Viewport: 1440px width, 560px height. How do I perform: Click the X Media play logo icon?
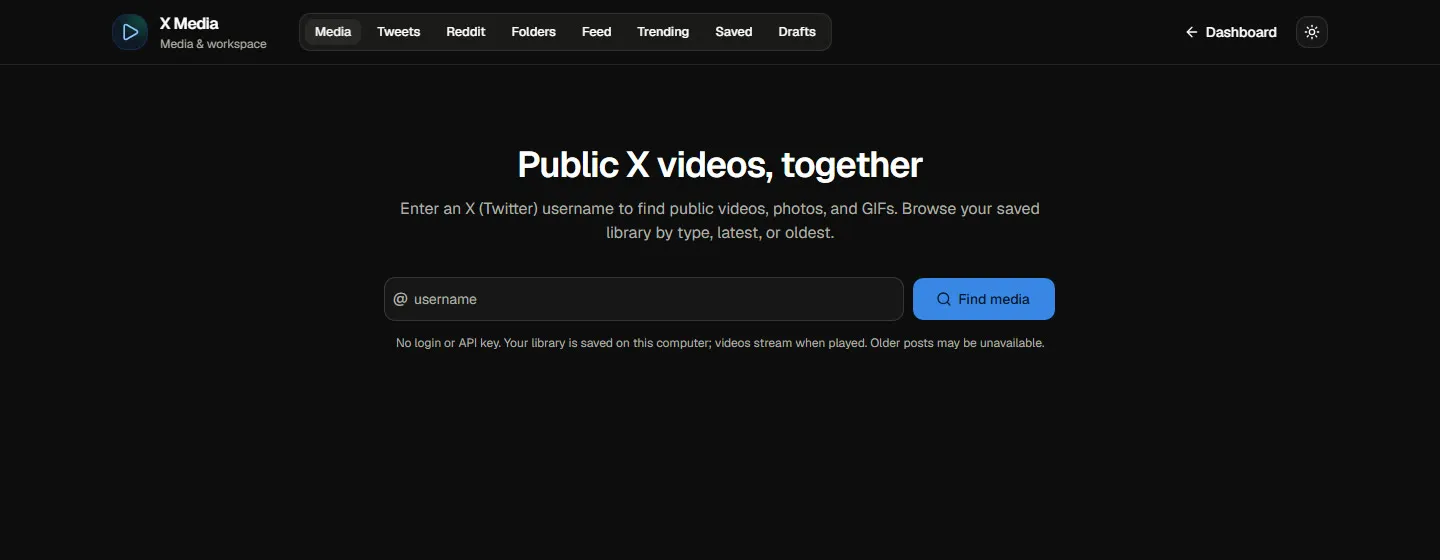point(130,32)
